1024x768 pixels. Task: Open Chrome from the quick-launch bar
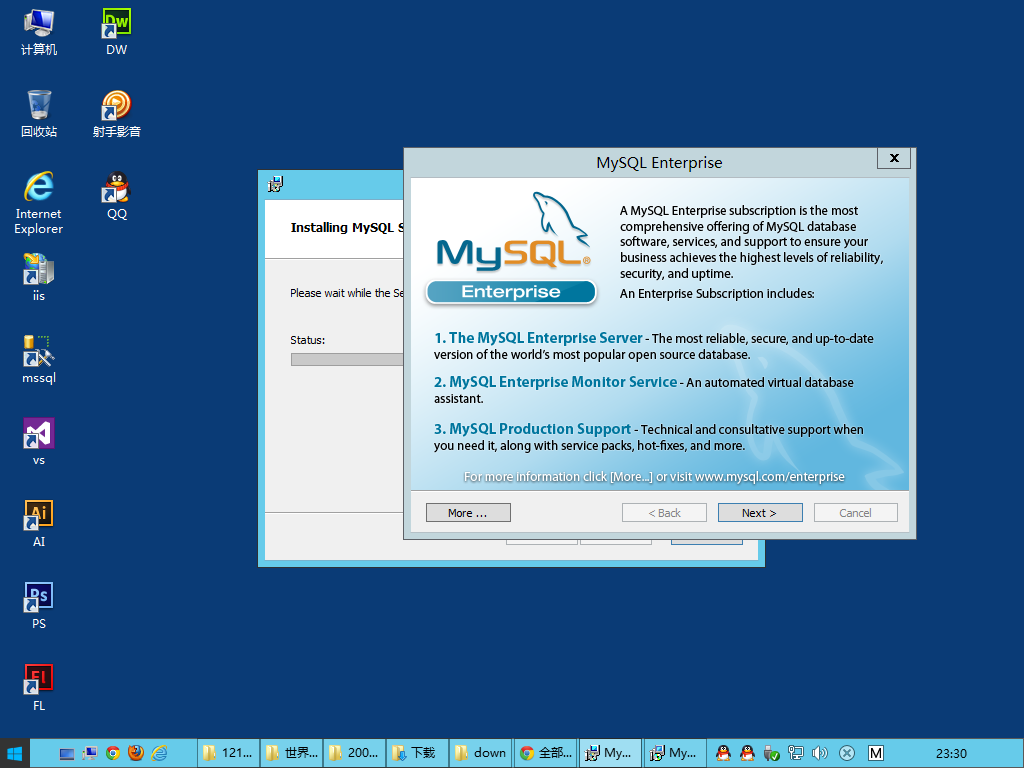(x=113, y=754)
